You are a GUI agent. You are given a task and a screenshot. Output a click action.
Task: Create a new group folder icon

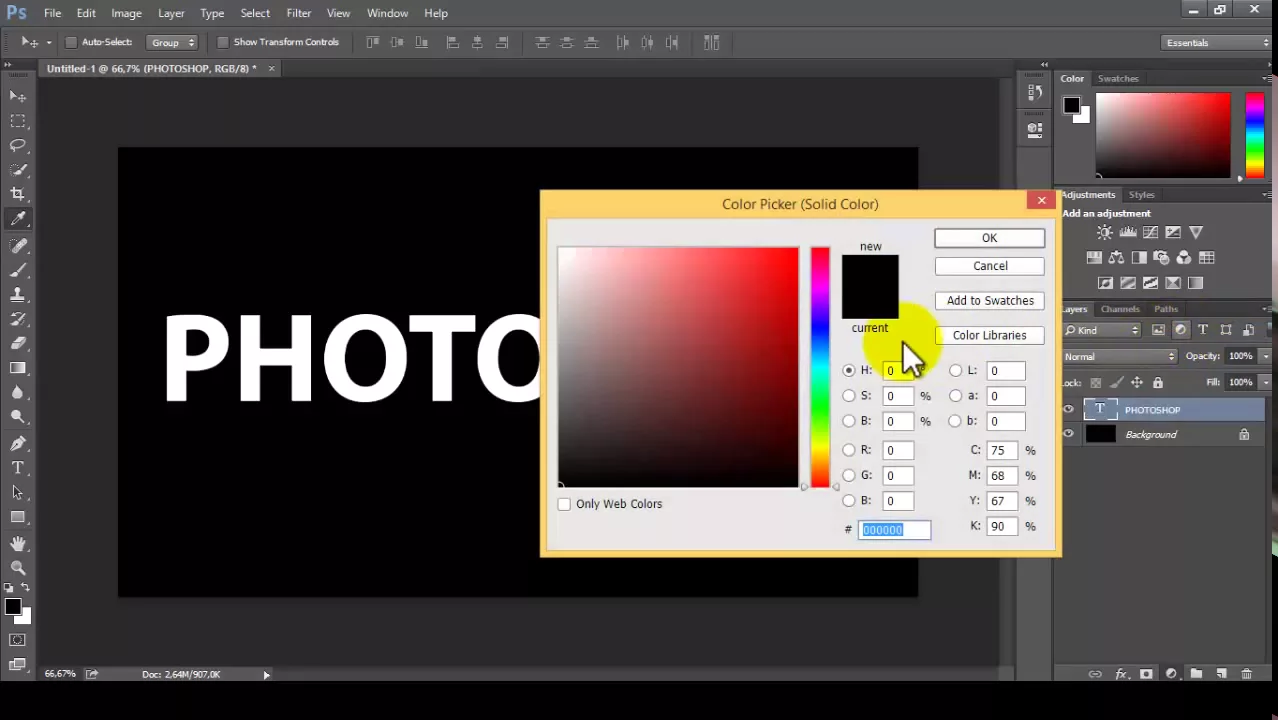[x=1196, y=674]
